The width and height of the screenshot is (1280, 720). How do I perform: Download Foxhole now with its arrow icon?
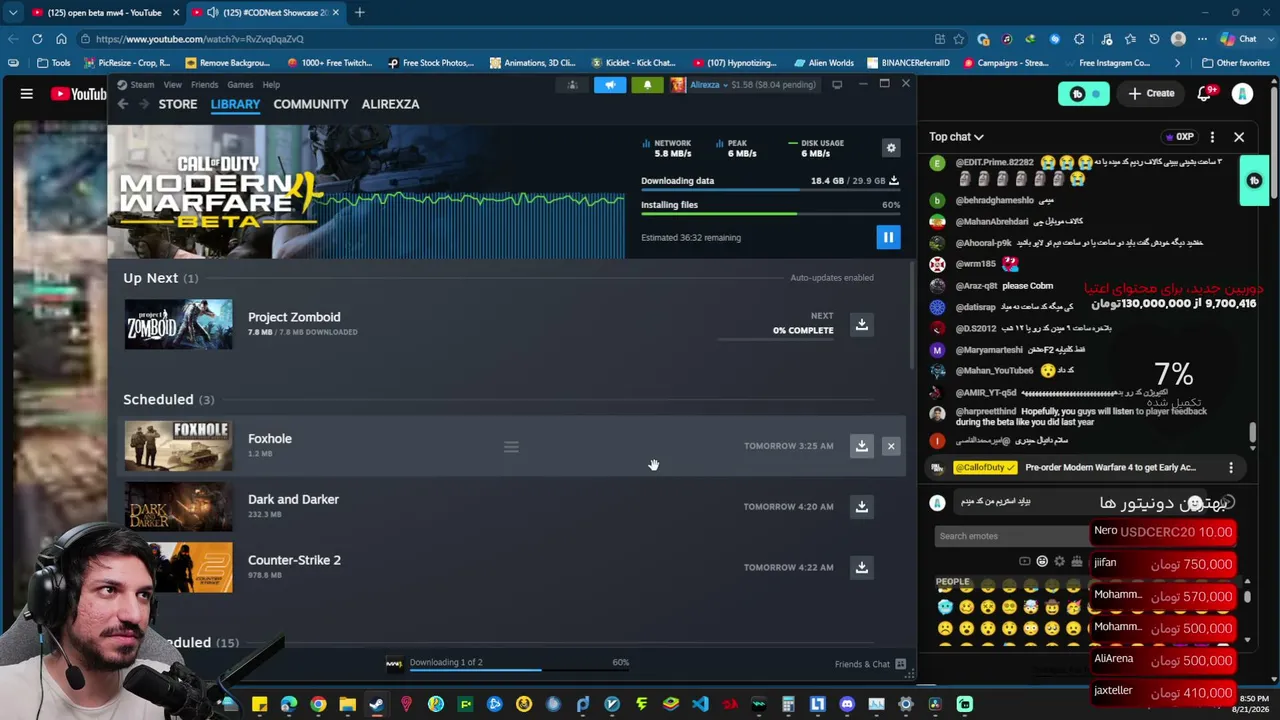tap(861, 446)
